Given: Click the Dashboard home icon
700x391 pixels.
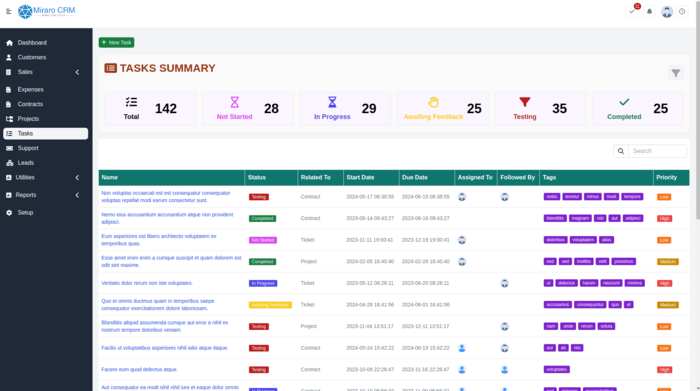Looking at the screenshot, I should [9, 43].
